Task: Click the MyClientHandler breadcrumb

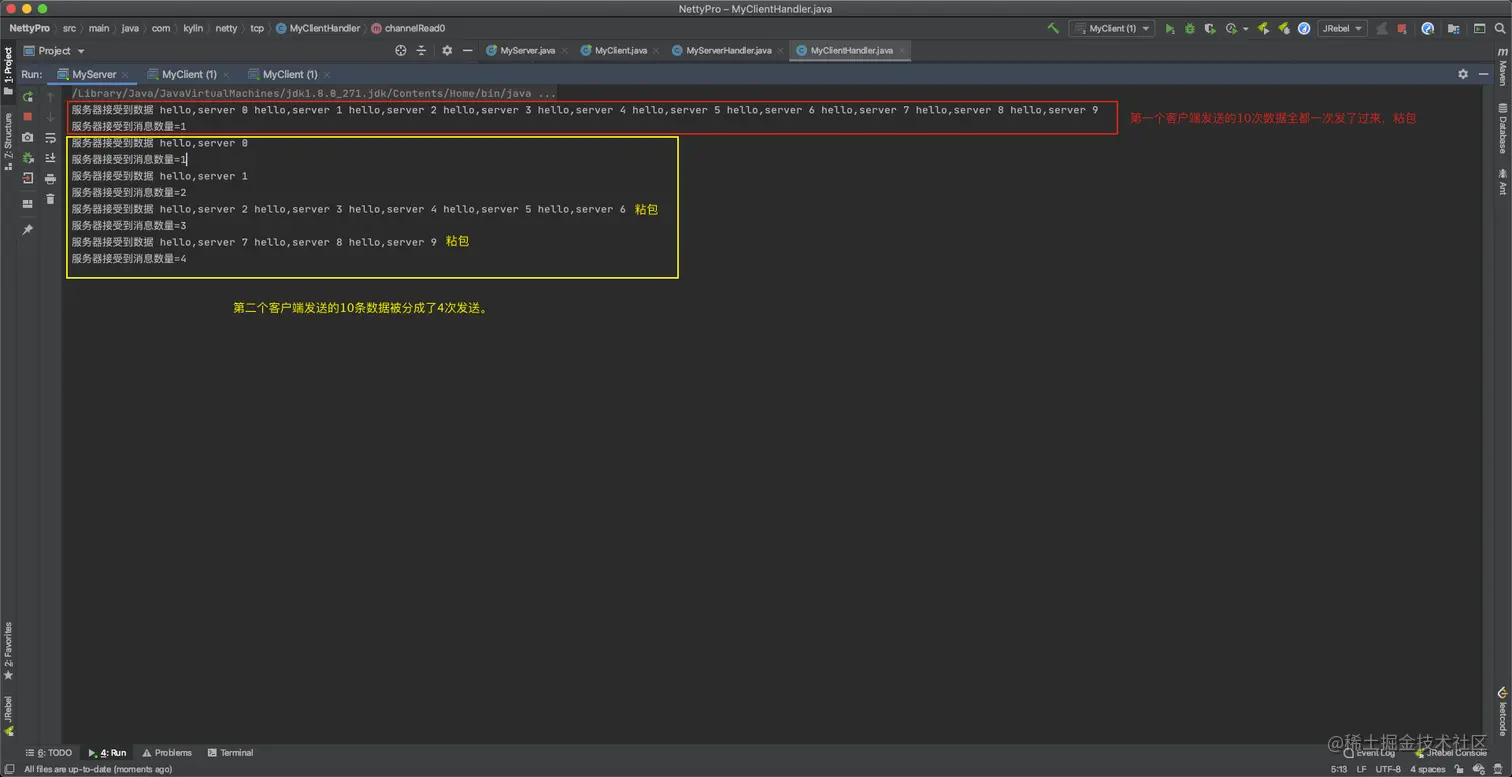Action: 318,28
